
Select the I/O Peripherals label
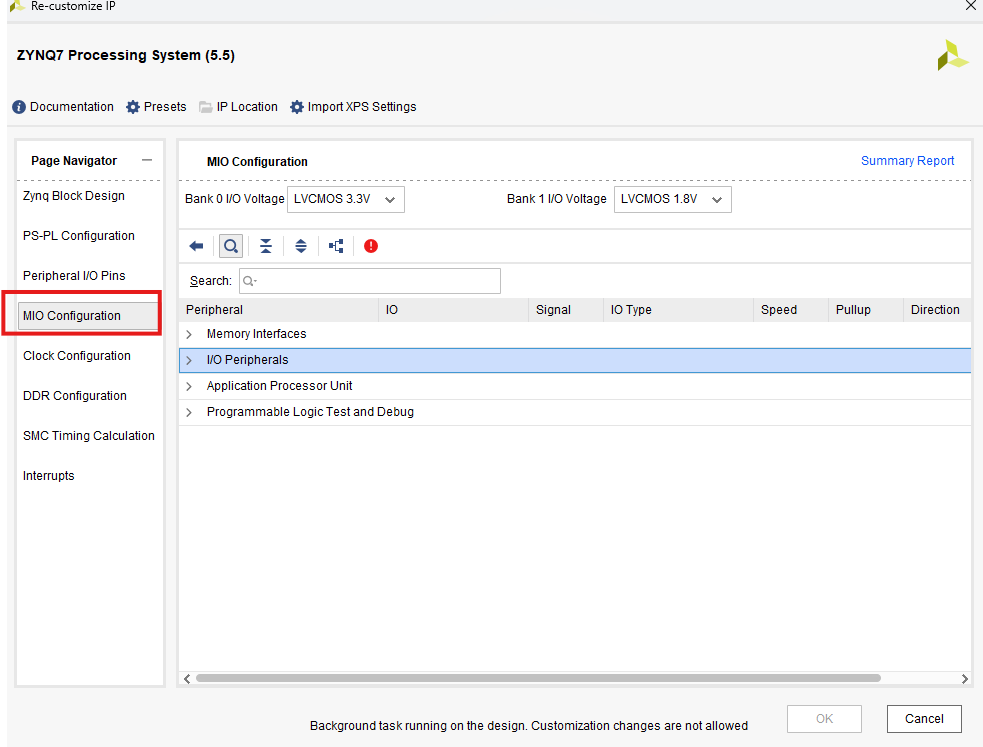[248, 360]
